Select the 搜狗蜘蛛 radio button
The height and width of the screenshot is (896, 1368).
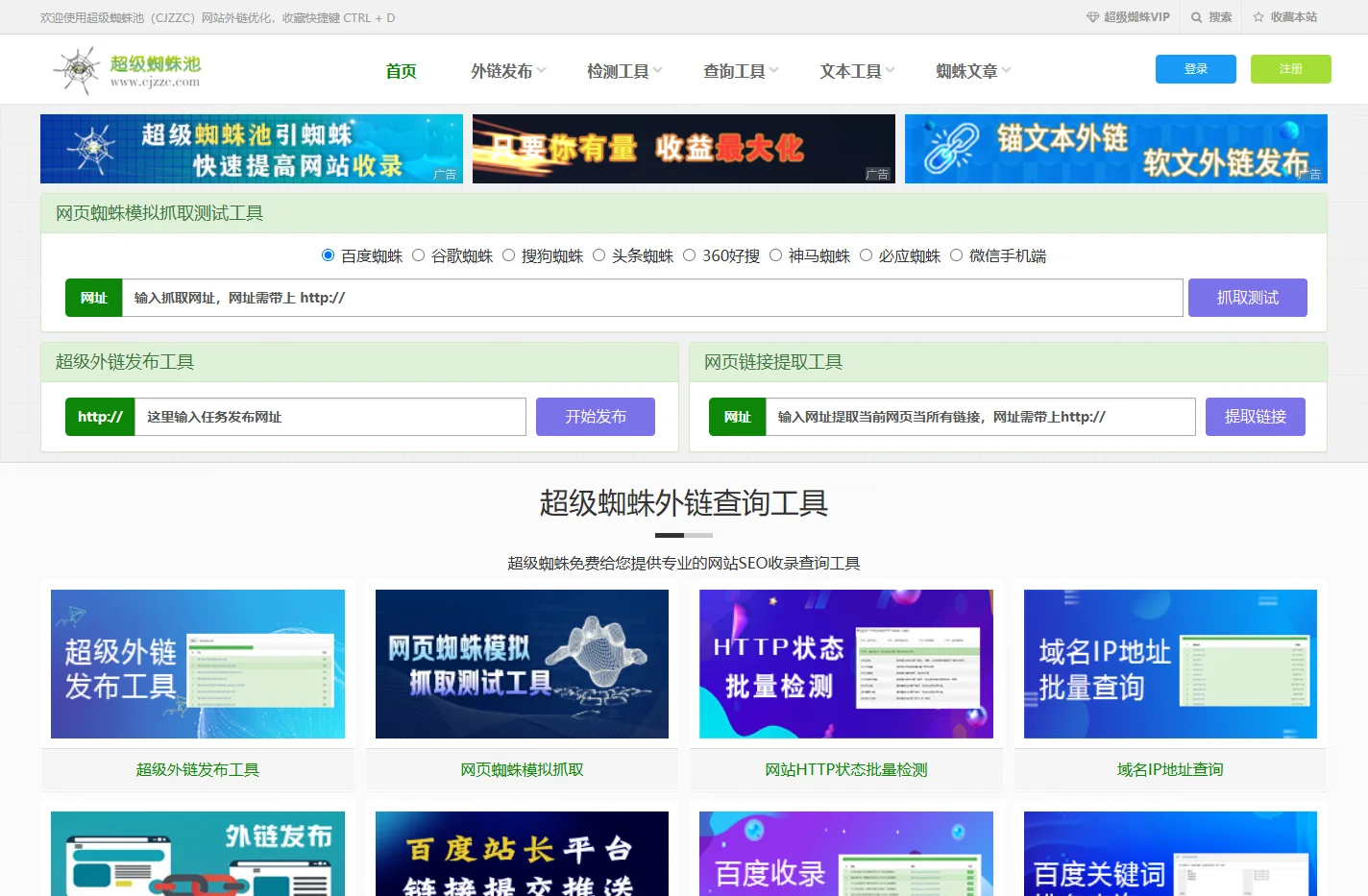[x=508, y=255]
